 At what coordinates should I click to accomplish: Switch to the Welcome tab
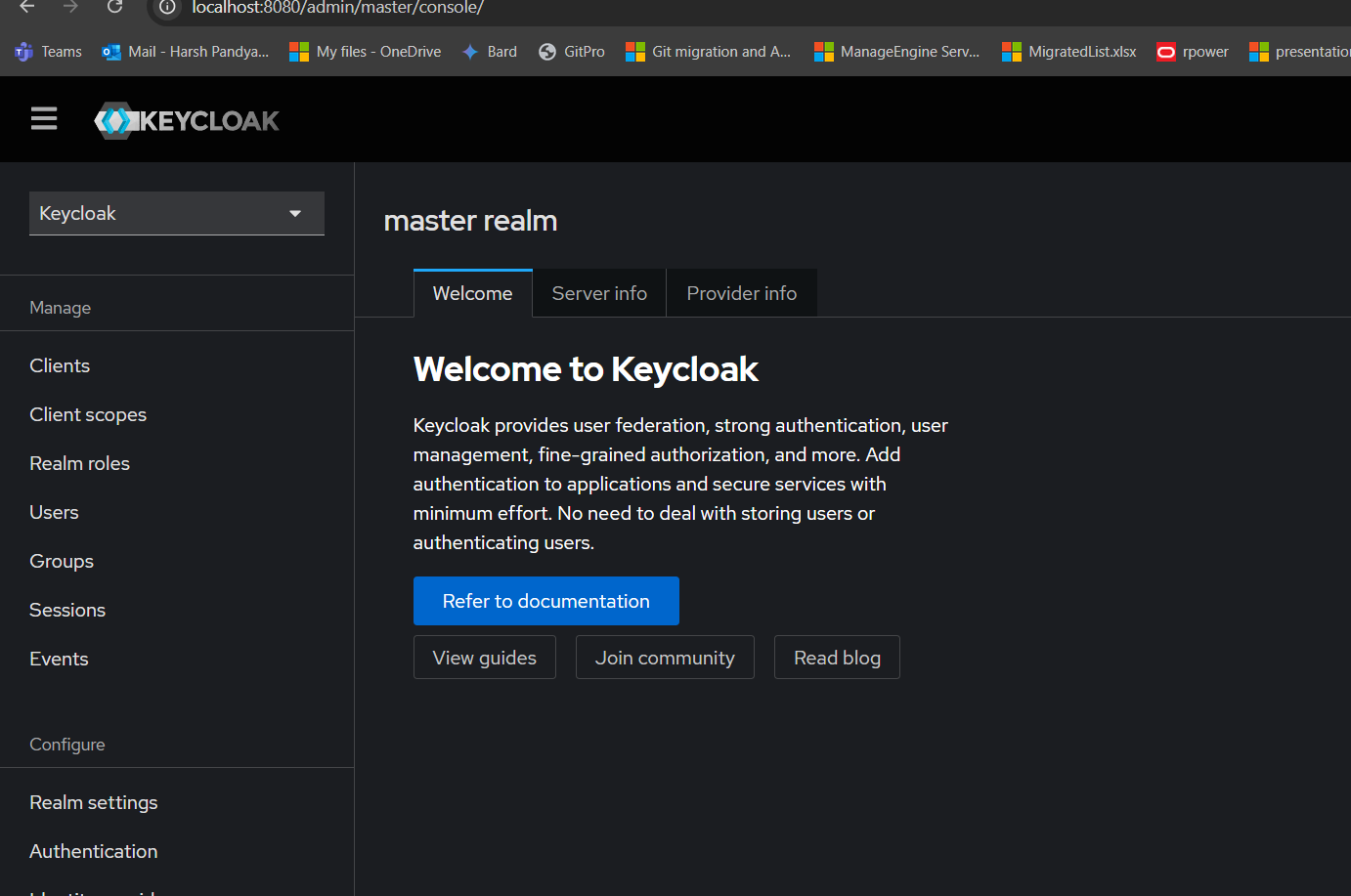tap(473, 293)
